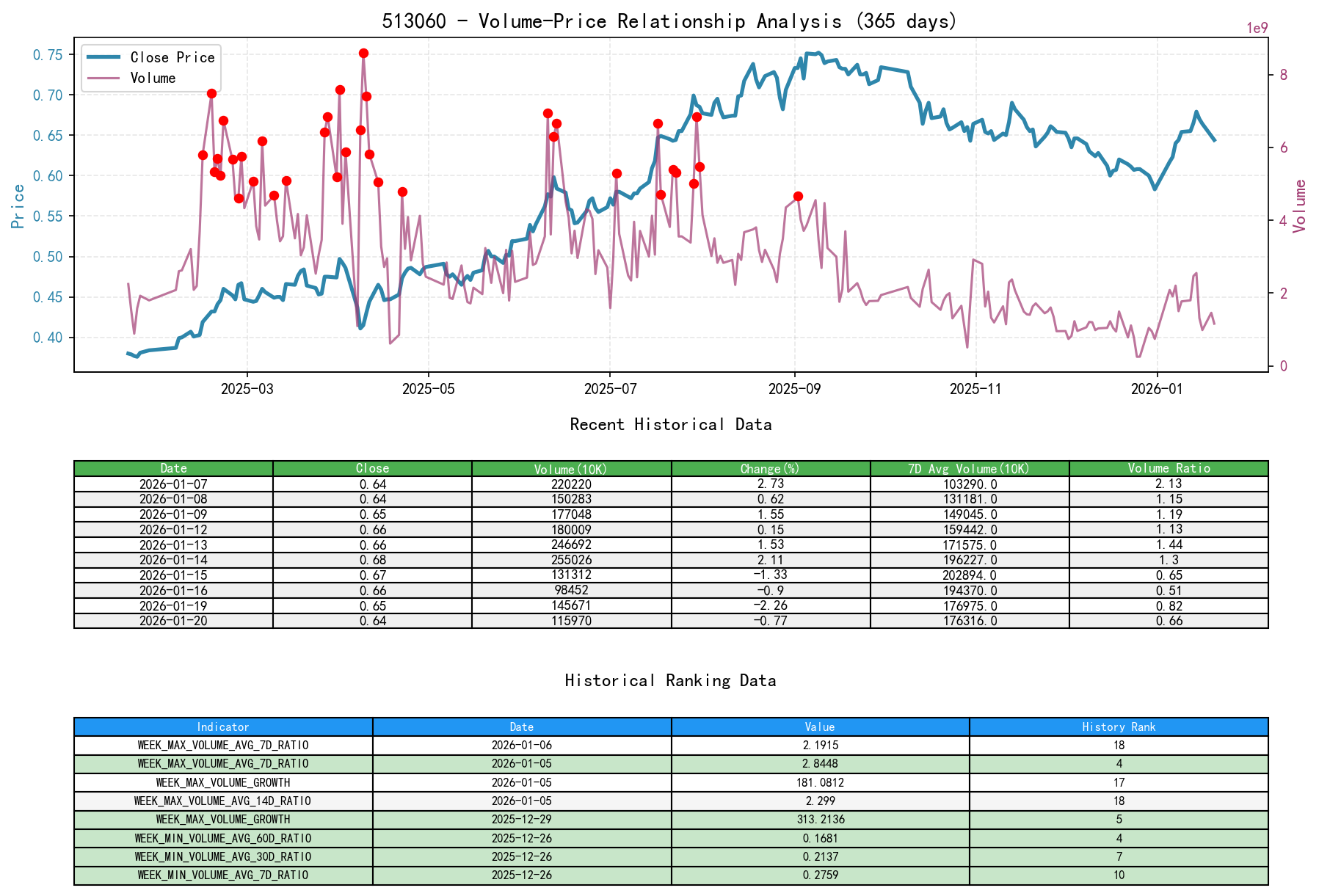Viewport: 1319px width, 896px height.
Task: Click the highest red volume spike marker
Action: click(363, 53)
